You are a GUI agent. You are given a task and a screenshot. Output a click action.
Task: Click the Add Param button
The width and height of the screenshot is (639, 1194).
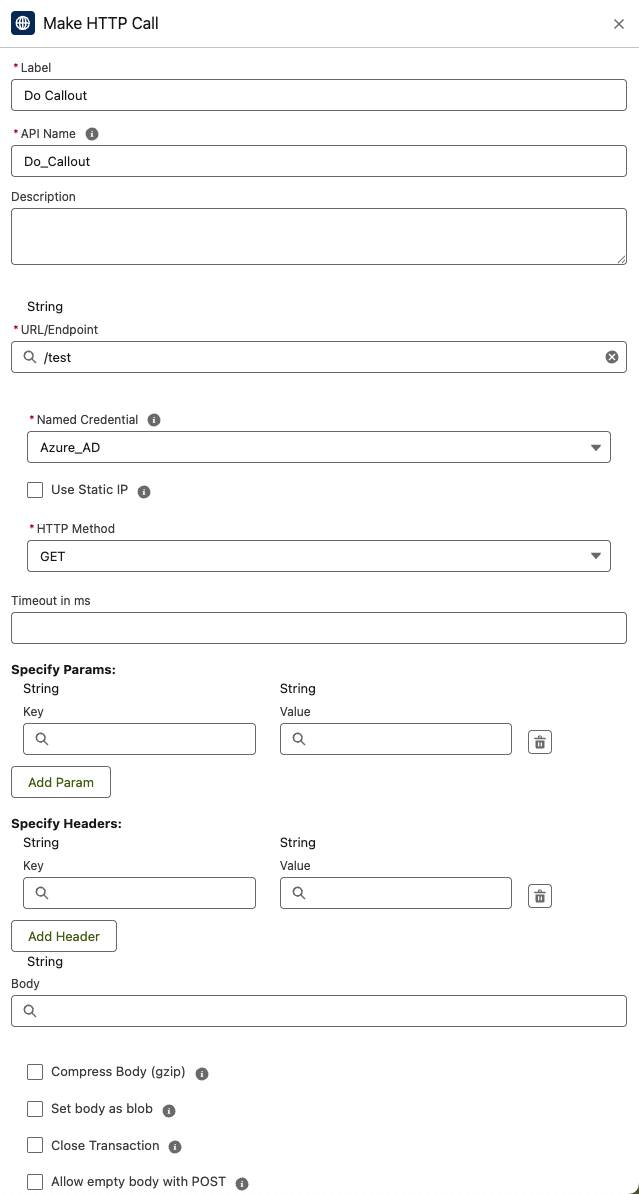pyautogui.click(x=61, y=782)
